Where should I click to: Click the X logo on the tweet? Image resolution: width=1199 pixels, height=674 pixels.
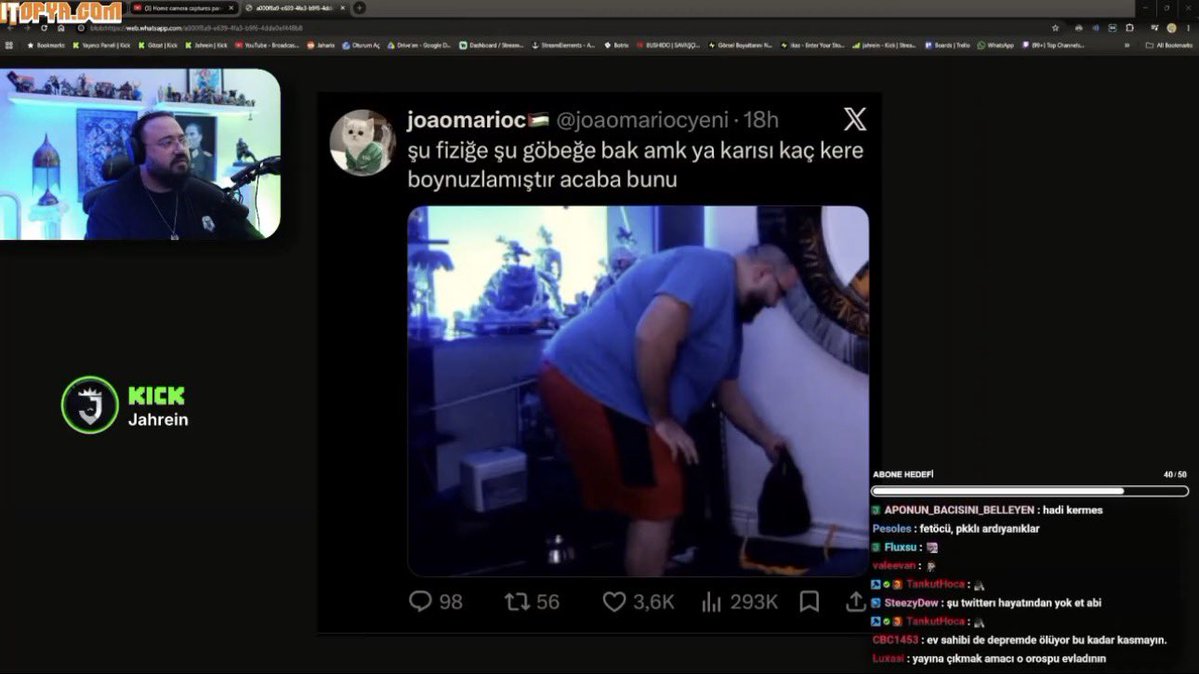(x=854, y=119)
